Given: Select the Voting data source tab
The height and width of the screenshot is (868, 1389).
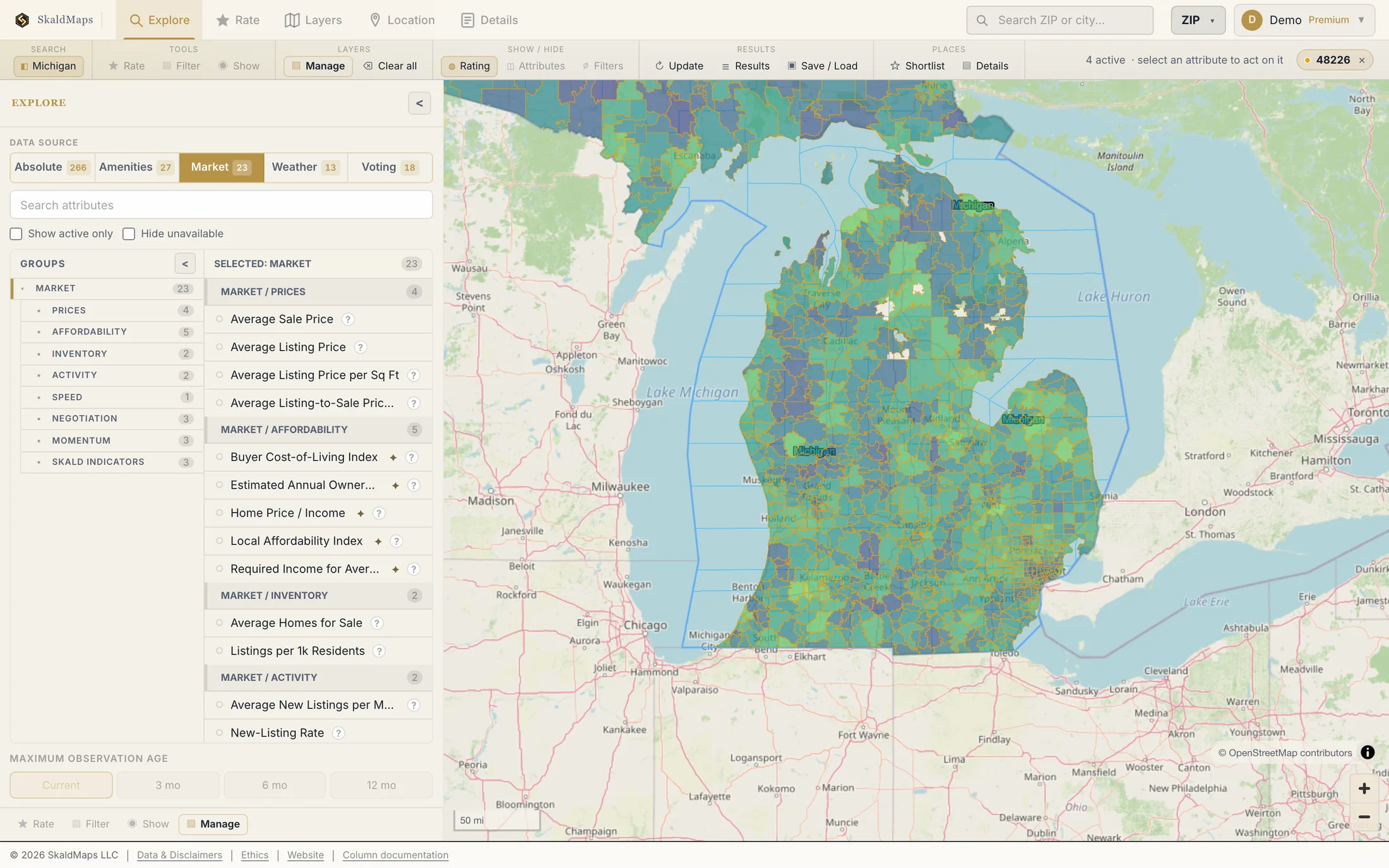Looking at the screenshot, I should click(x=390, y=167).
